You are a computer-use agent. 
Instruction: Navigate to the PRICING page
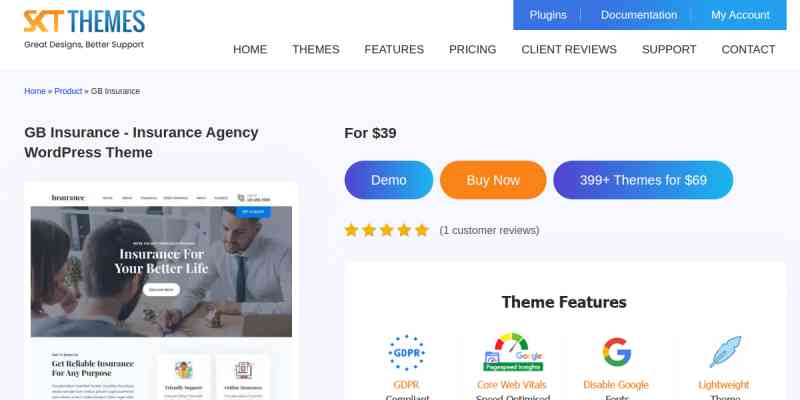click(472, 49)
